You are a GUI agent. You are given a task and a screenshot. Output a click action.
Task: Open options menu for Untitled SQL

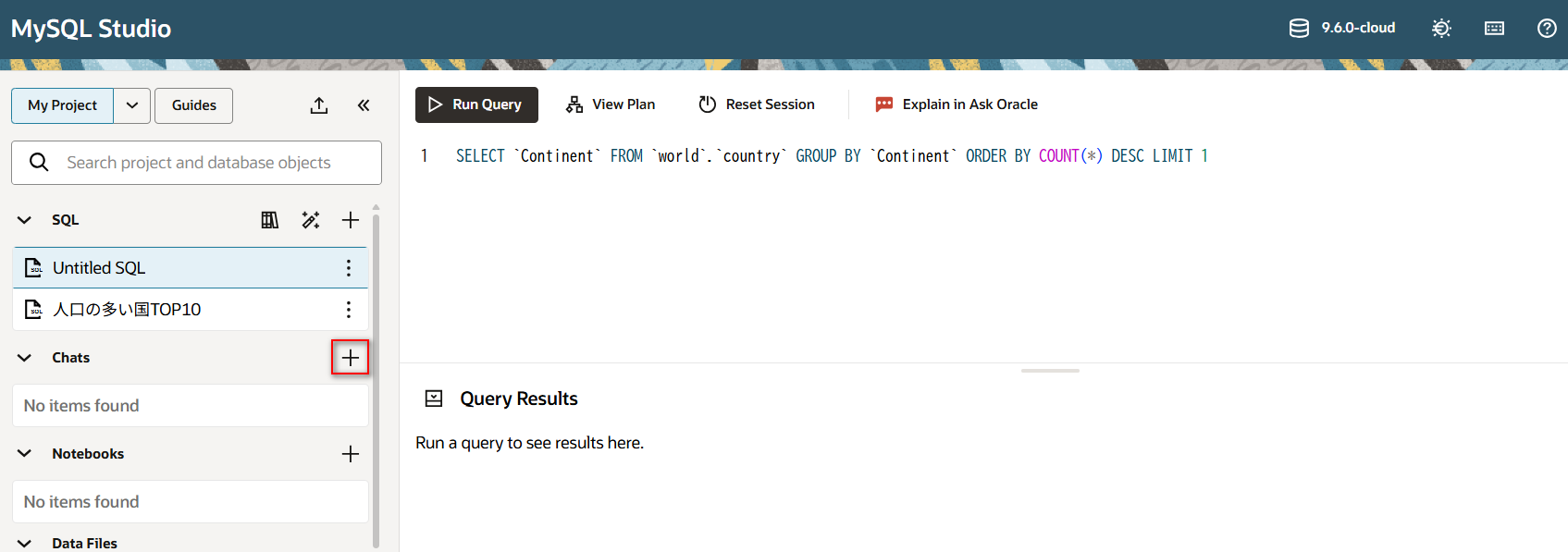coord(348,268)
